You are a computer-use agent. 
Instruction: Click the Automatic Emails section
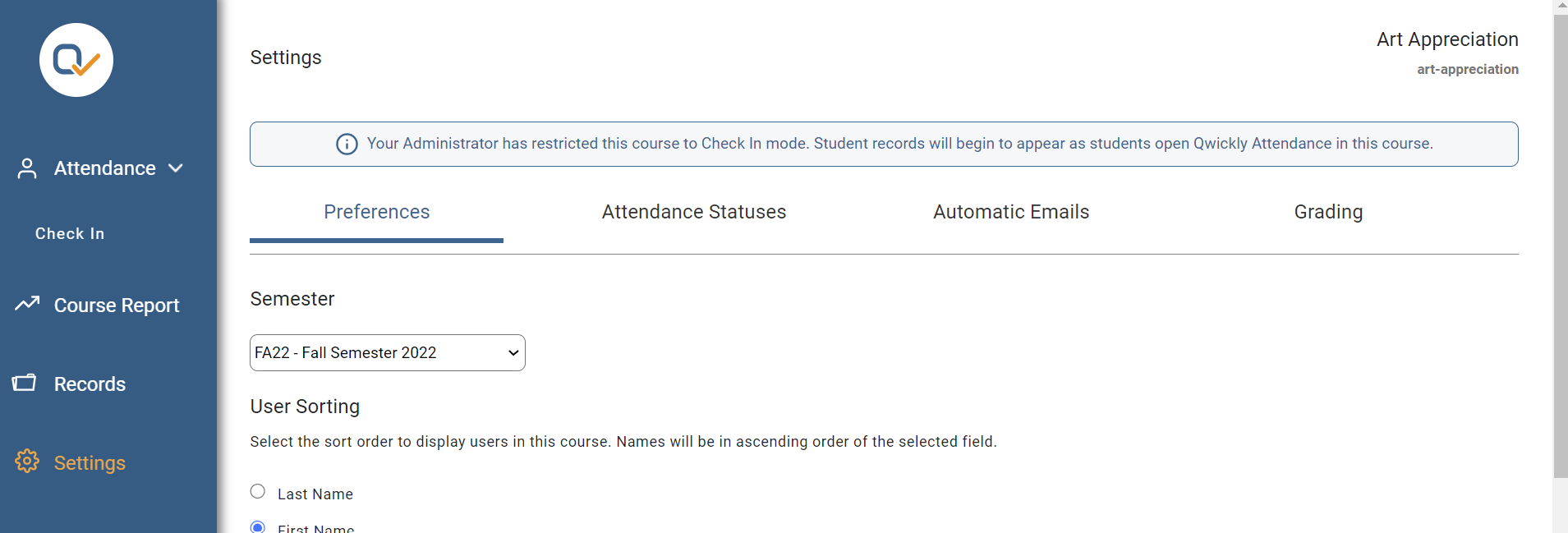[x=1010, y=212]
